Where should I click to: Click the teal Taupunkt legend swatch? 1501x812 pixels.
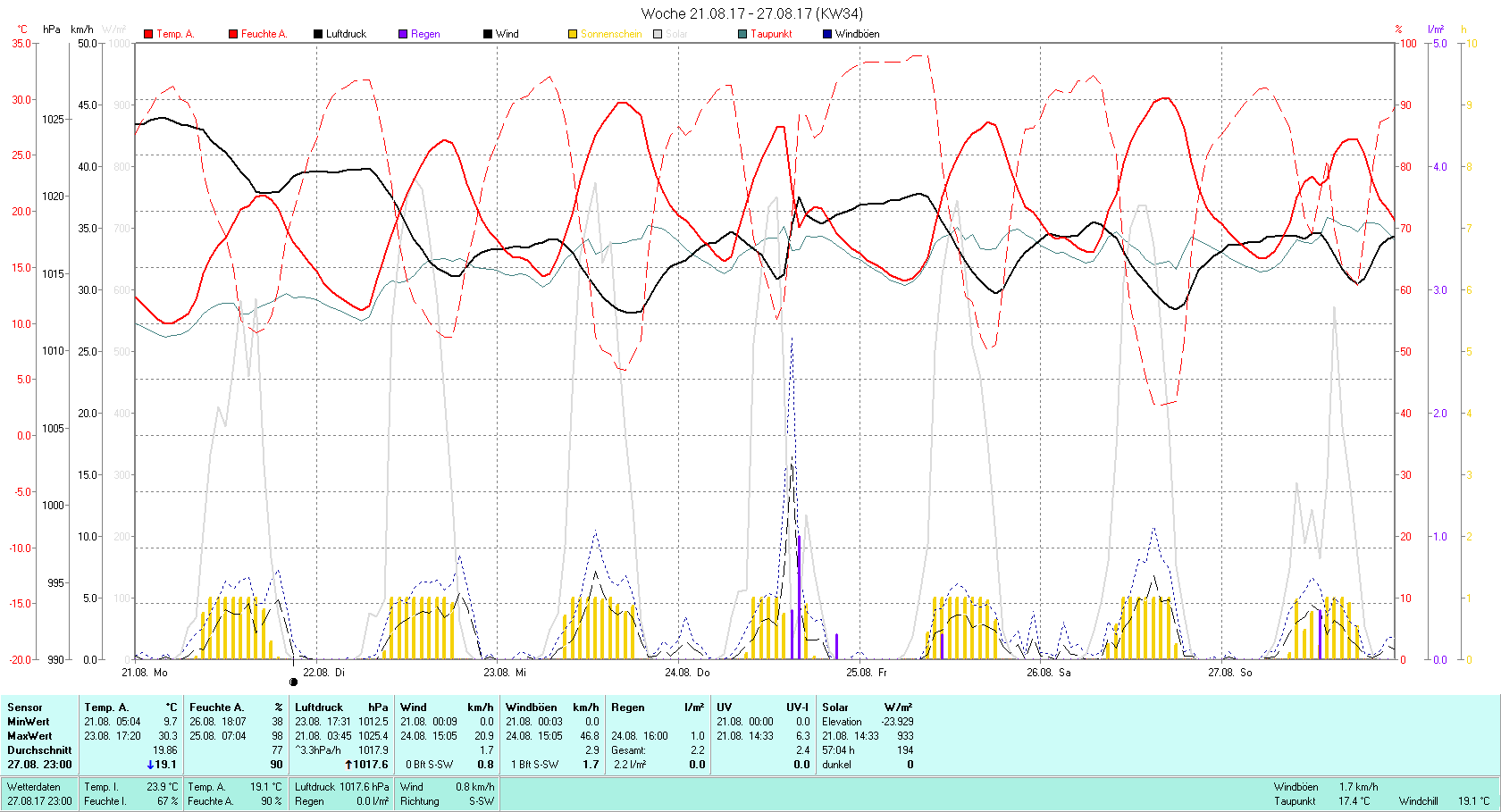[742, 34]
